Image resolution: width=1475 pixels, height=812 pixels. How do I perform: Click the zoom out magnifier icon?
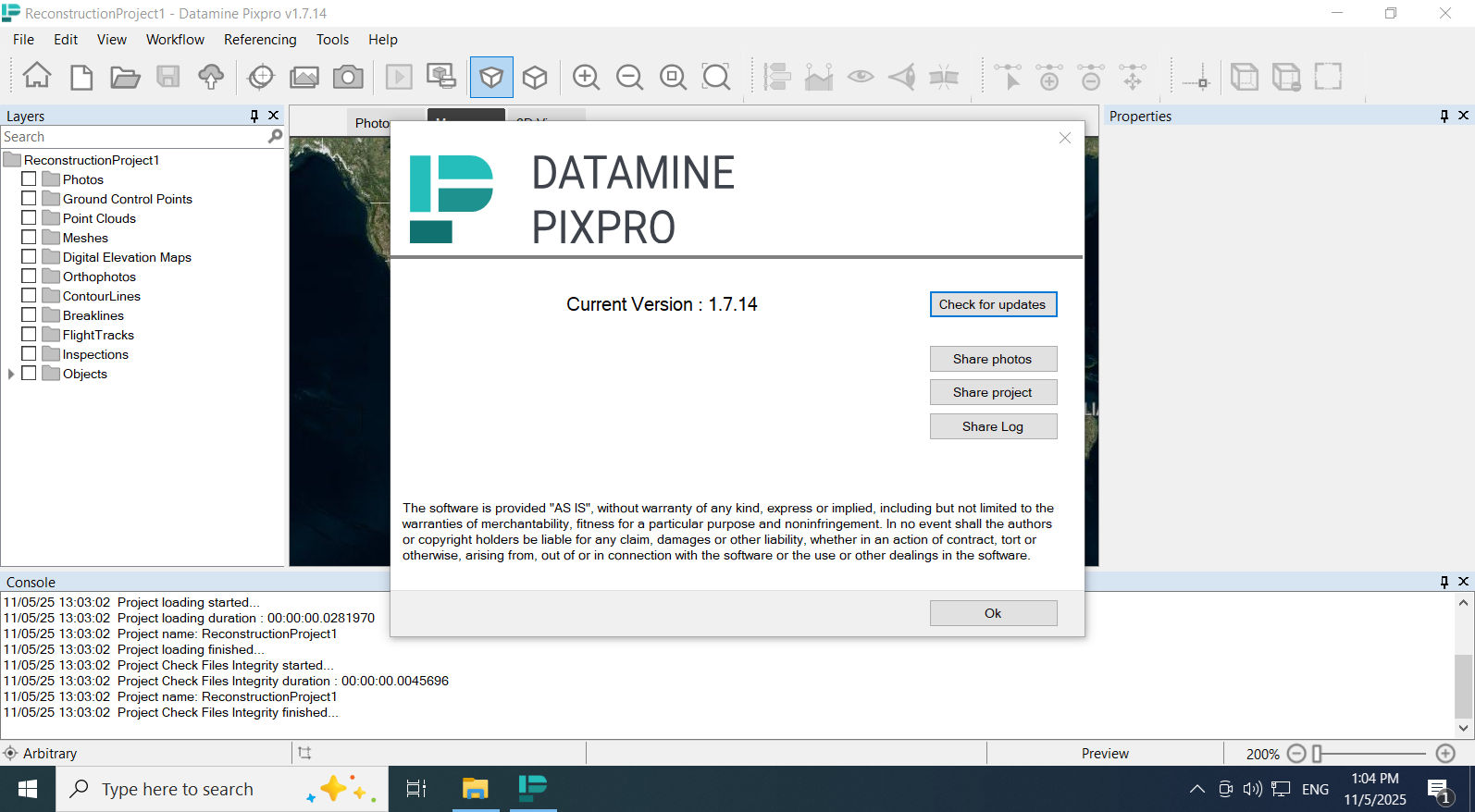coord(629,77)
